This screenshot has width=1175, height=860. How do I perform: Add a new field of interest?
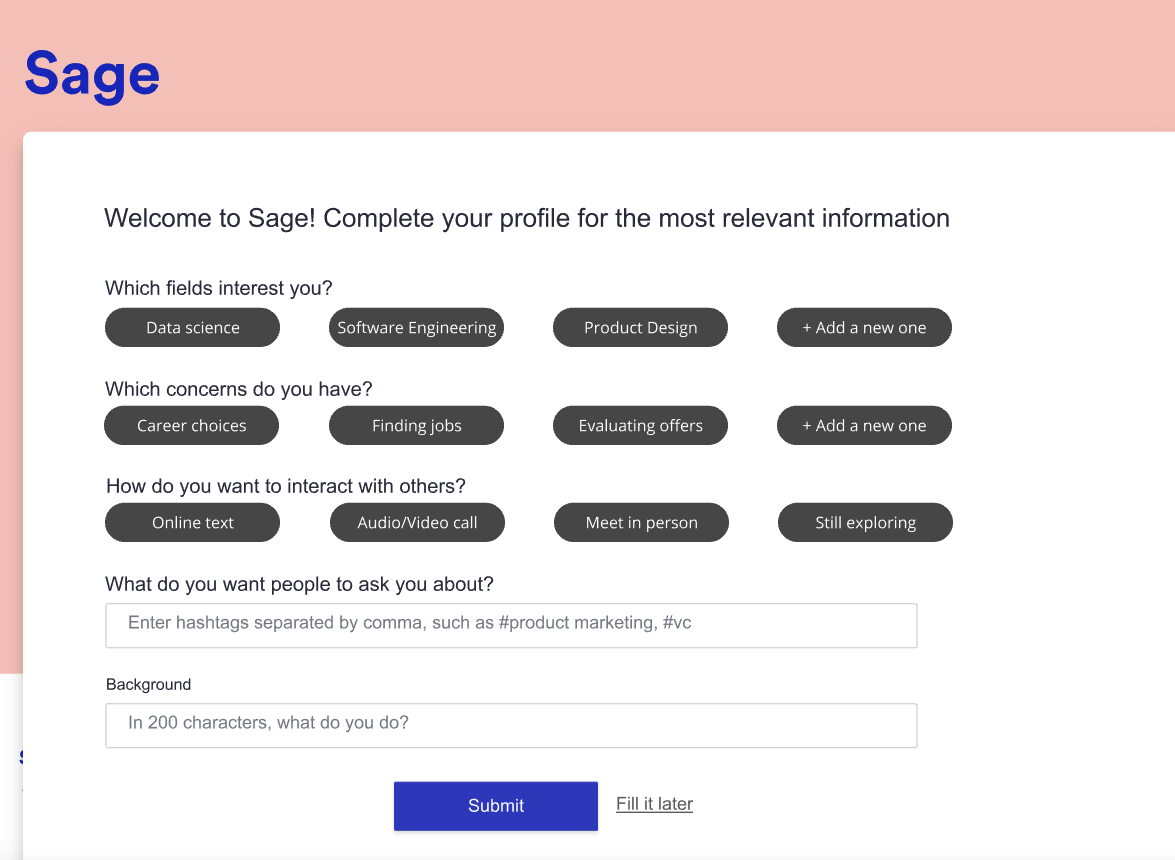[x=864, y=327]
